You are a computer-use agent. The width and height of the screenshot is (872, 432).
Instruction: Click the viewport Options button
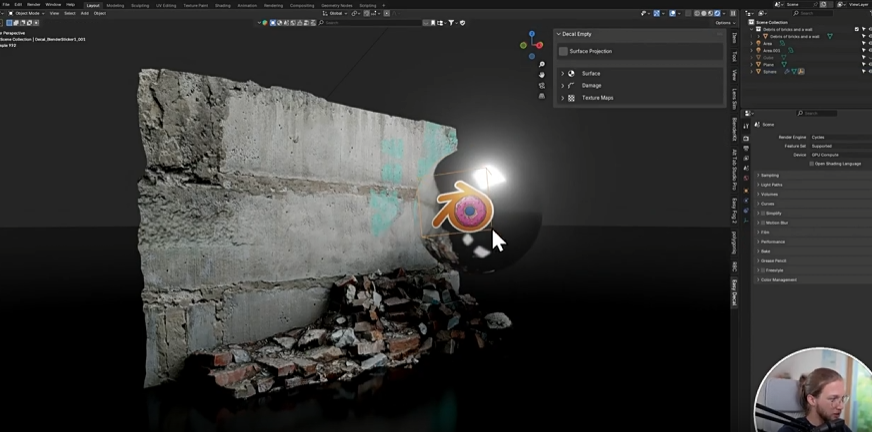coord(724,22)
